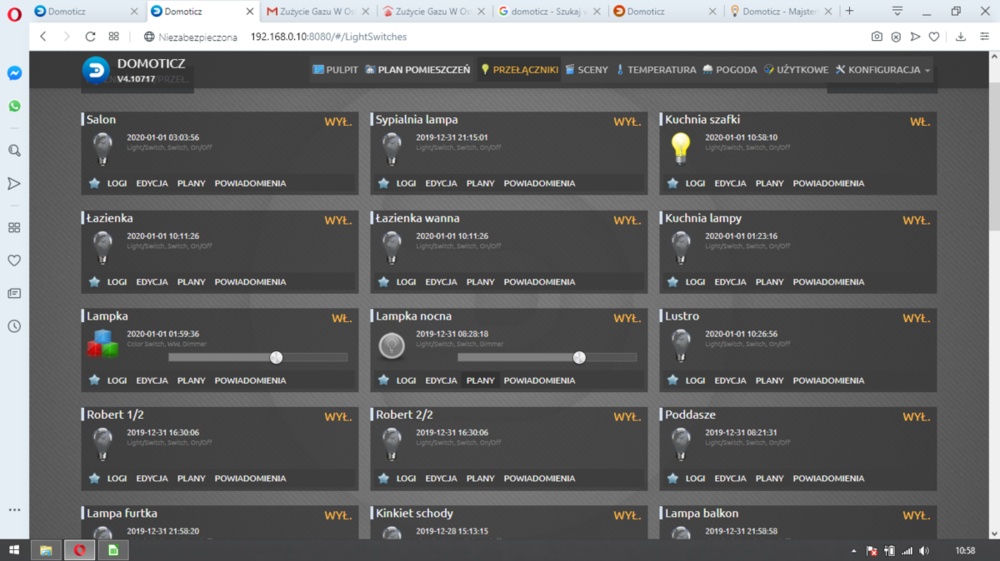Open Messenger from the Opera sidebar
The height and width of the screenshot is (561, 1000).
click(x=14, y=73)
